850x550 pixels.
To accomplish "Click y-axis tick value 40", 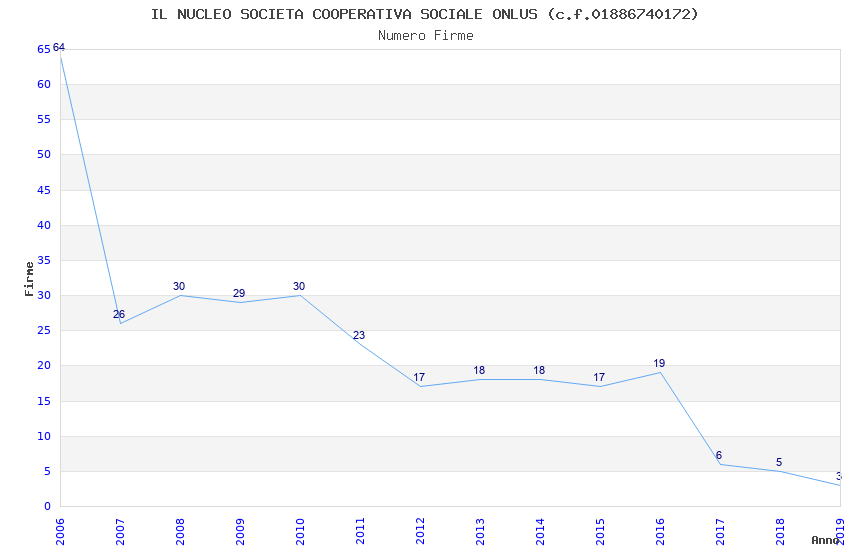I will 44,225.
